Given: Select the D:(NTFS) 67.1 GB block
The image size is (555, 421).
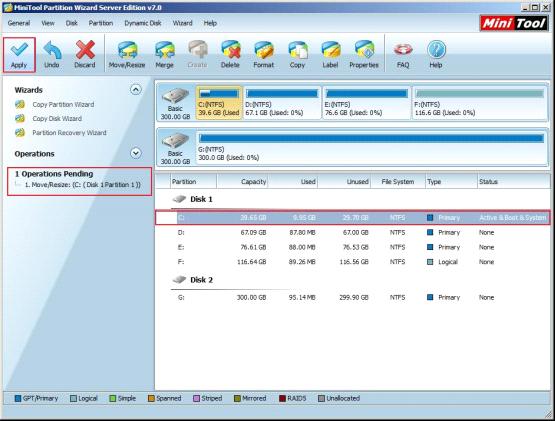Looking at the screenshot, I should 282,103.
